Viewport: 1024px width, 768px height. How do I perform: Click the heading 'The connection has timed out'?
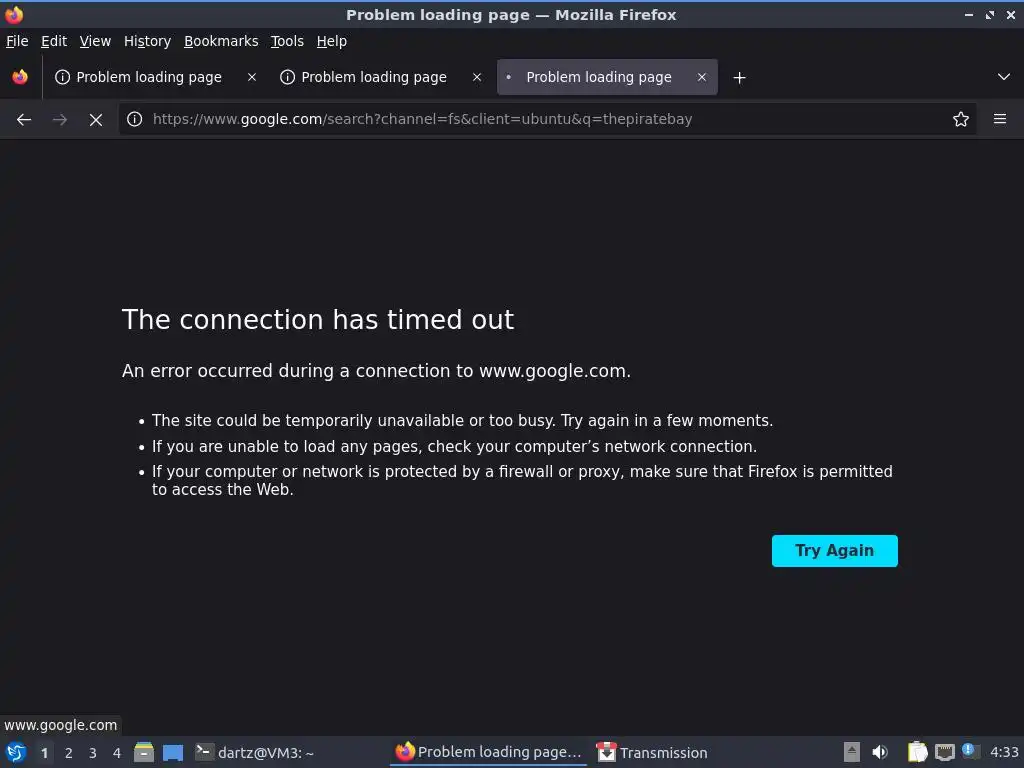(x=318, y=320)
